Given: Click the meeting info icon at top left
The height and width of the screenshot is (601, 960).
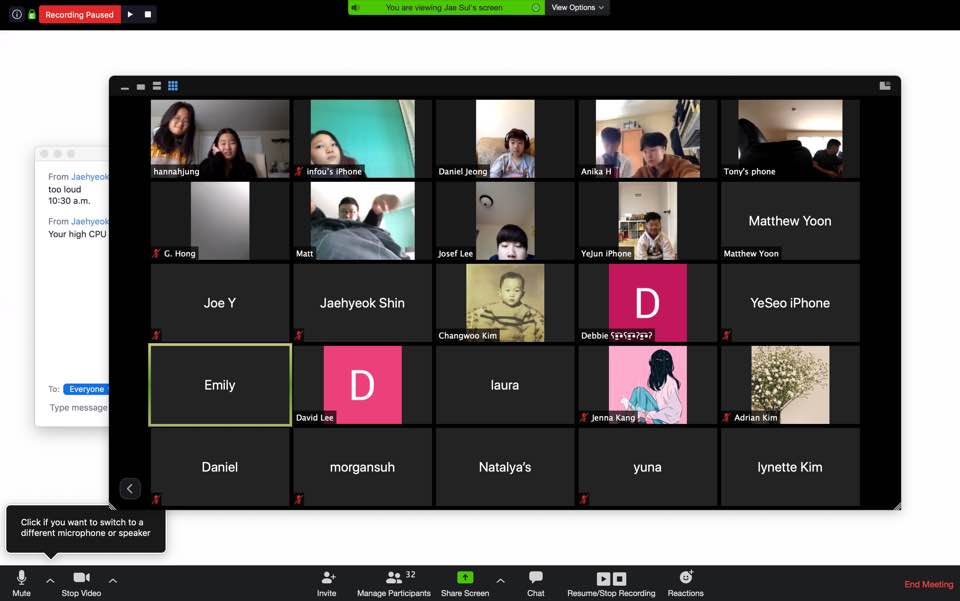Looking at the screenshot, I should [17, 14].
